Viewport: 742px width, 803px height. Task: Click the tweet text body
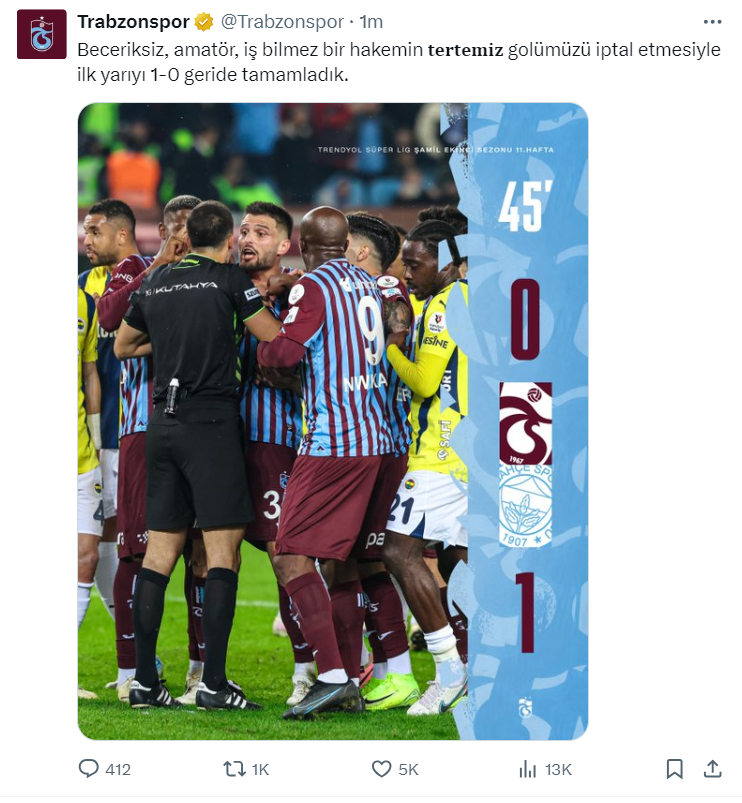[398, 62]
